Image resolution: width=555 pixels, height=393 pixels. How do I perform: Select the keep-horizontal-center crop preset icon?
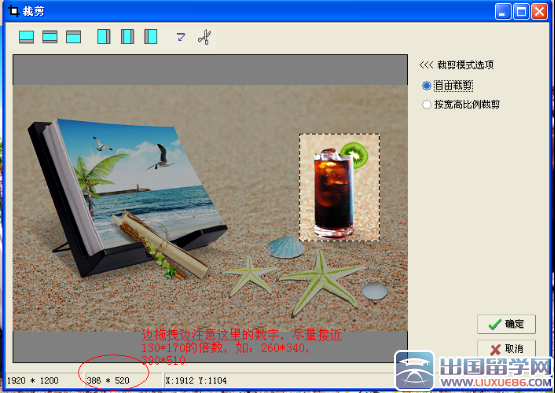[127, 37]
